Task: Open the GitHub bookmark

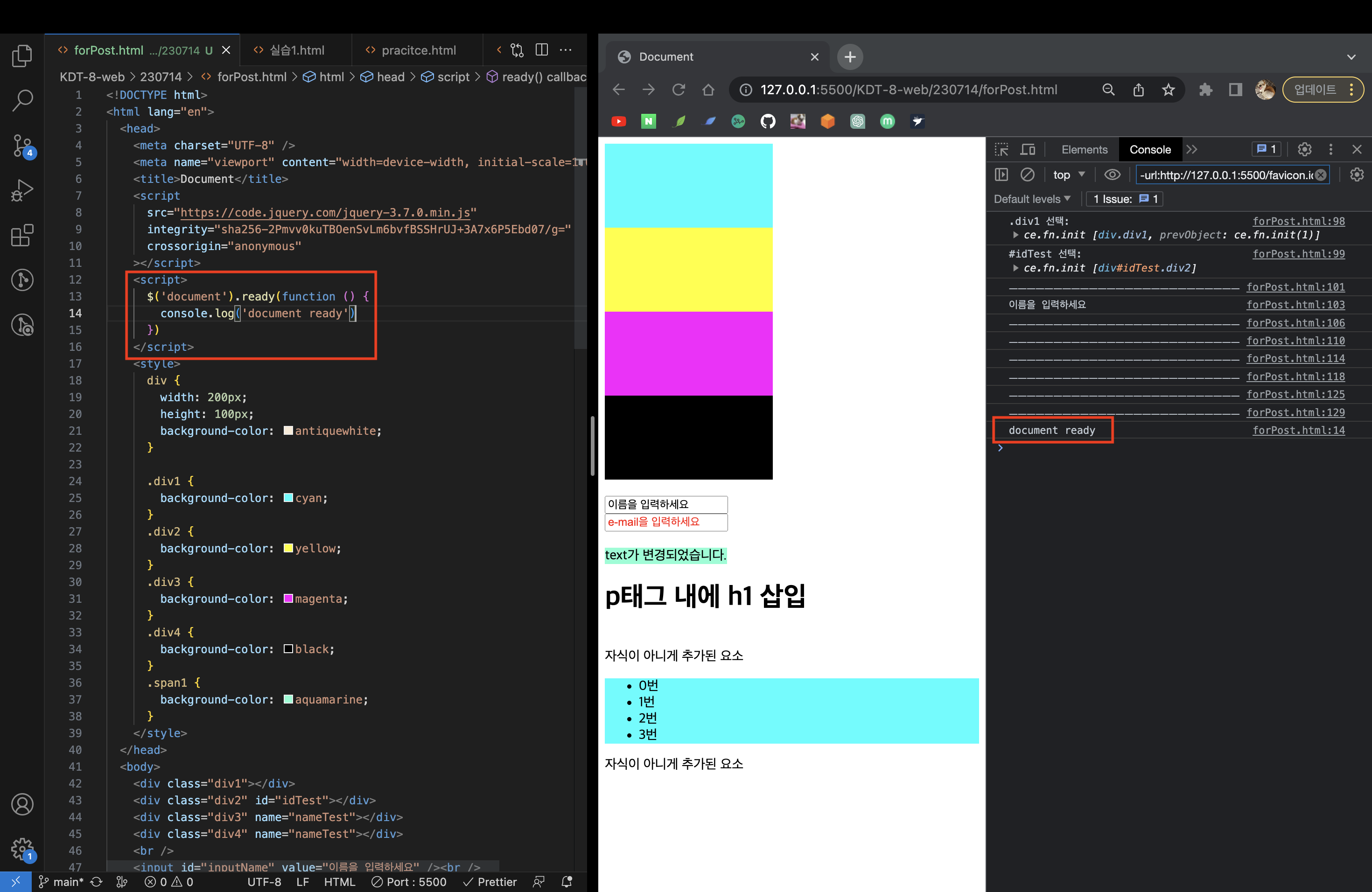Action: 768,121
